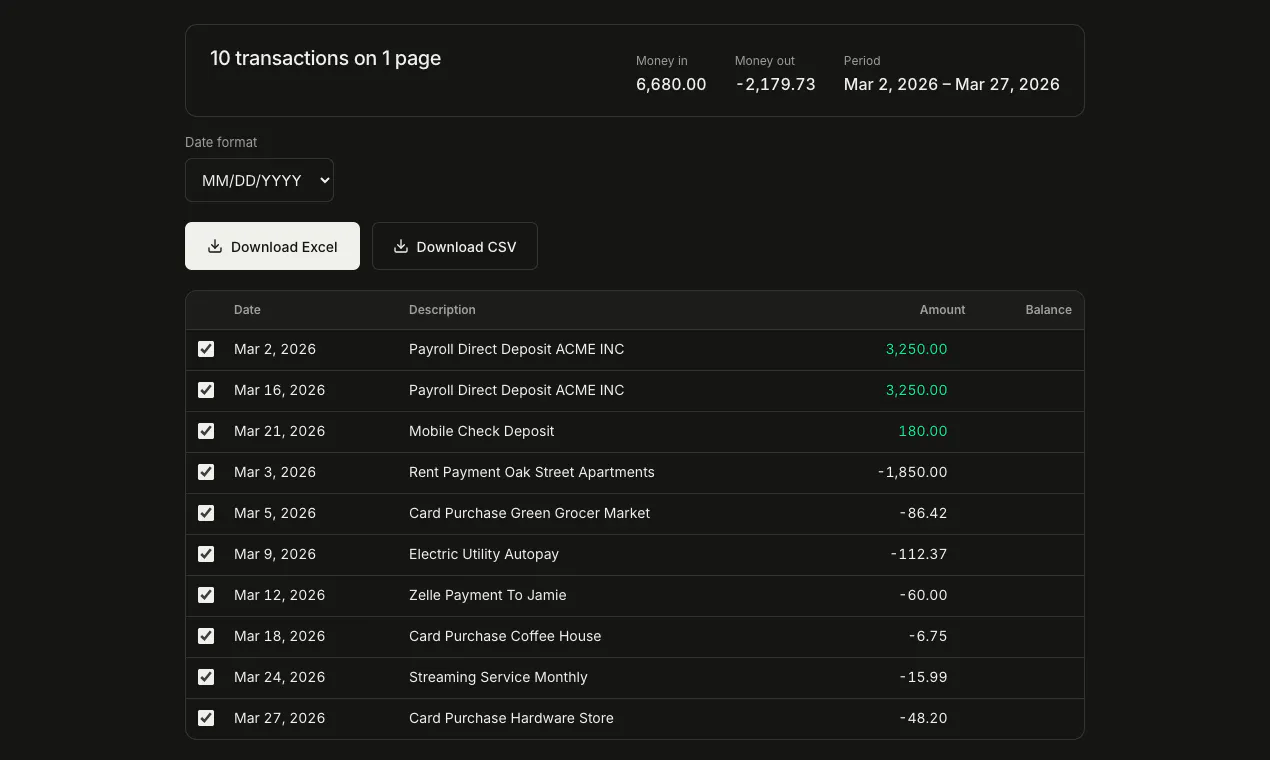The image size is (1270, 760).
Task: Click the Mar 9, 2026 date cell
Action: coord(275,554)
